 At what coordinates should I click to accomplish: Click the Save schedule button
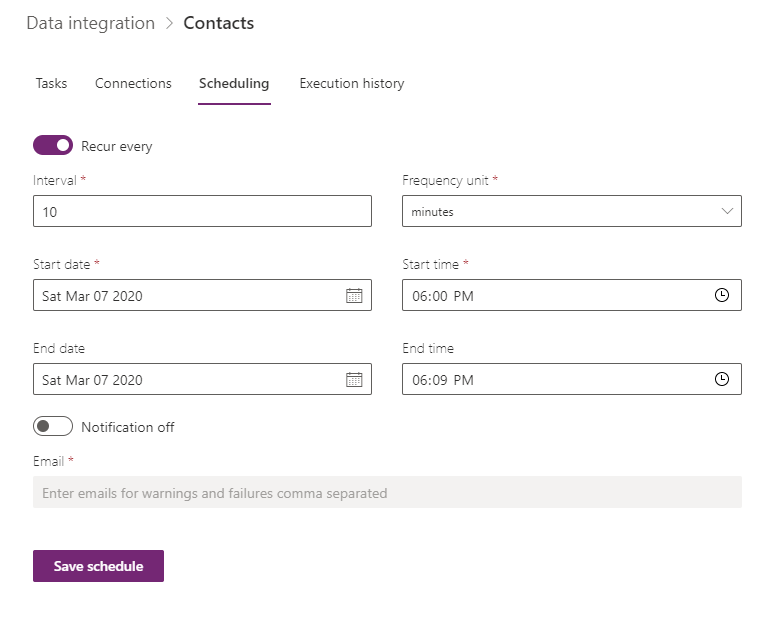(x=98, y=566)
